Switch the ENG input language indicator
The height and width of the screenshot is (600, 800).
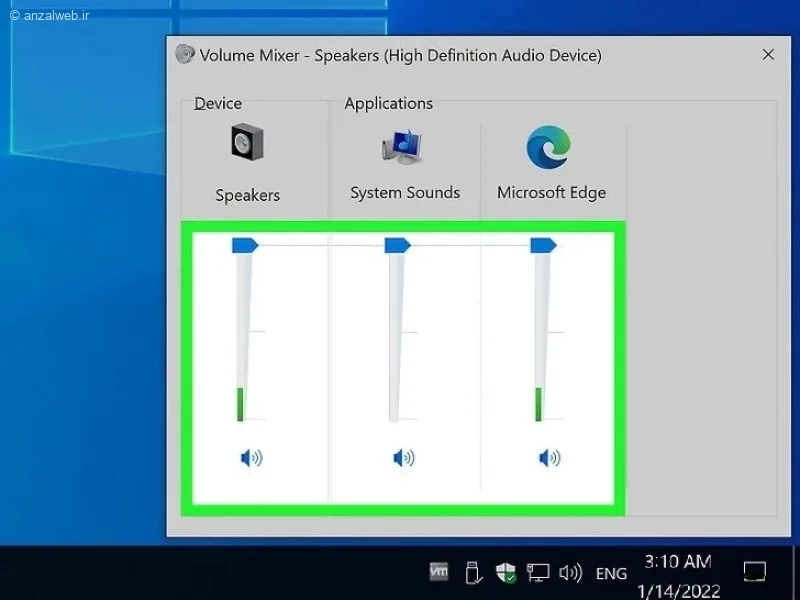point(611,573)
